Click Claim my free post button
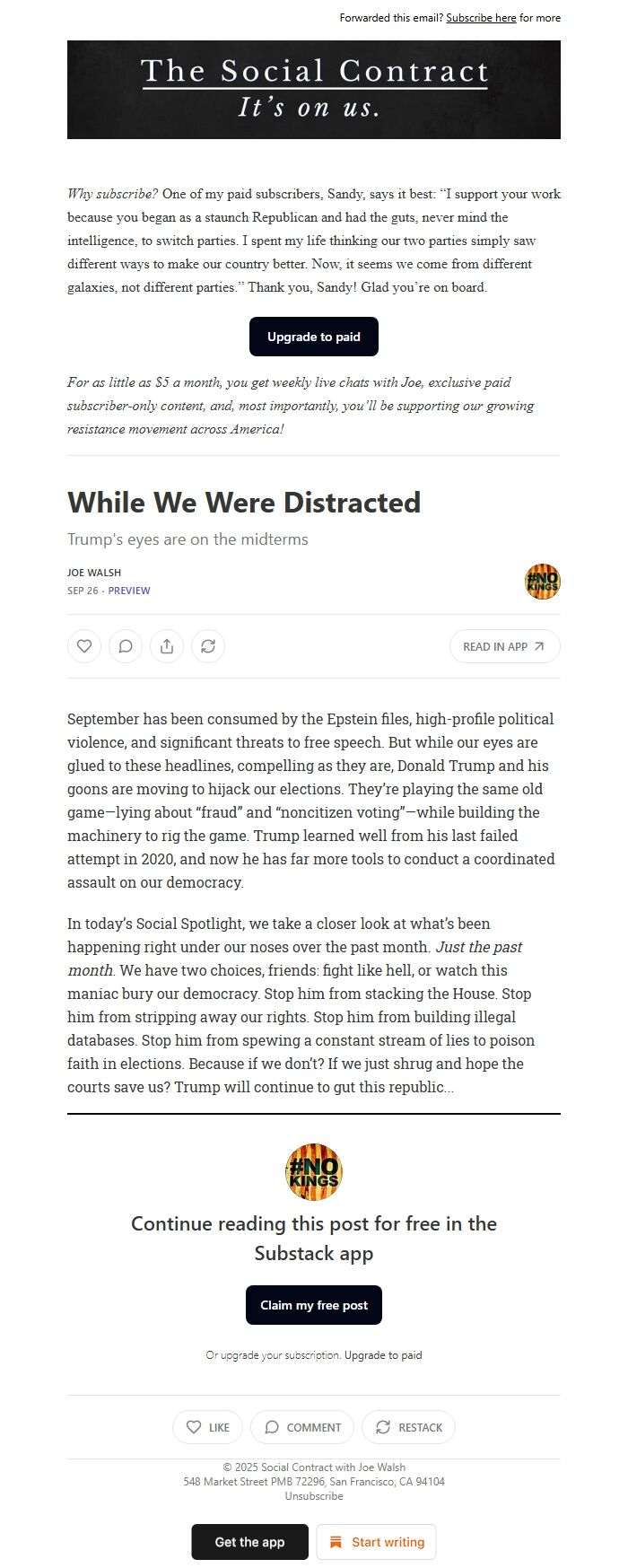The height and width of the screenshot is (1568, 628). pyautogui.click(x=314, y=1305)
